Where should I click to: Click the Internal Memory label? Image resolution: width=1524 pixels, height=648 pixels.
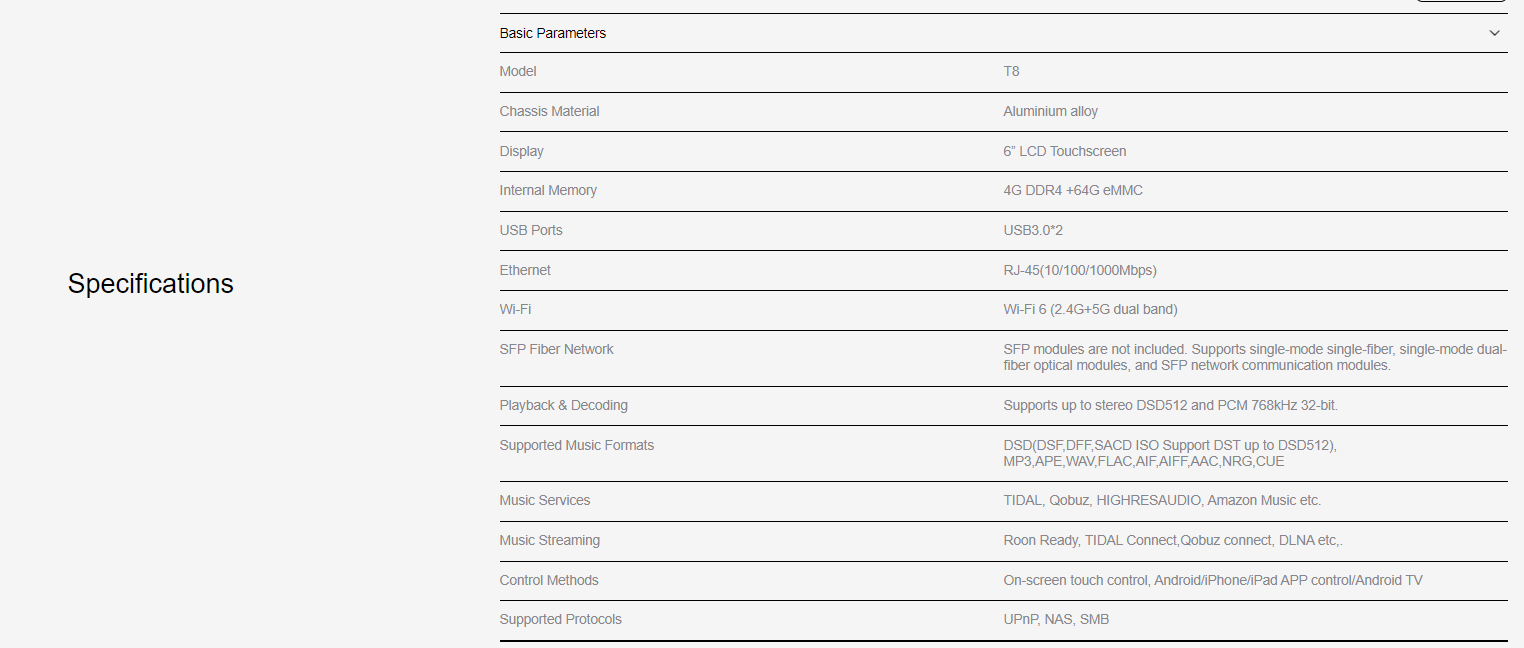click(548, 190)
